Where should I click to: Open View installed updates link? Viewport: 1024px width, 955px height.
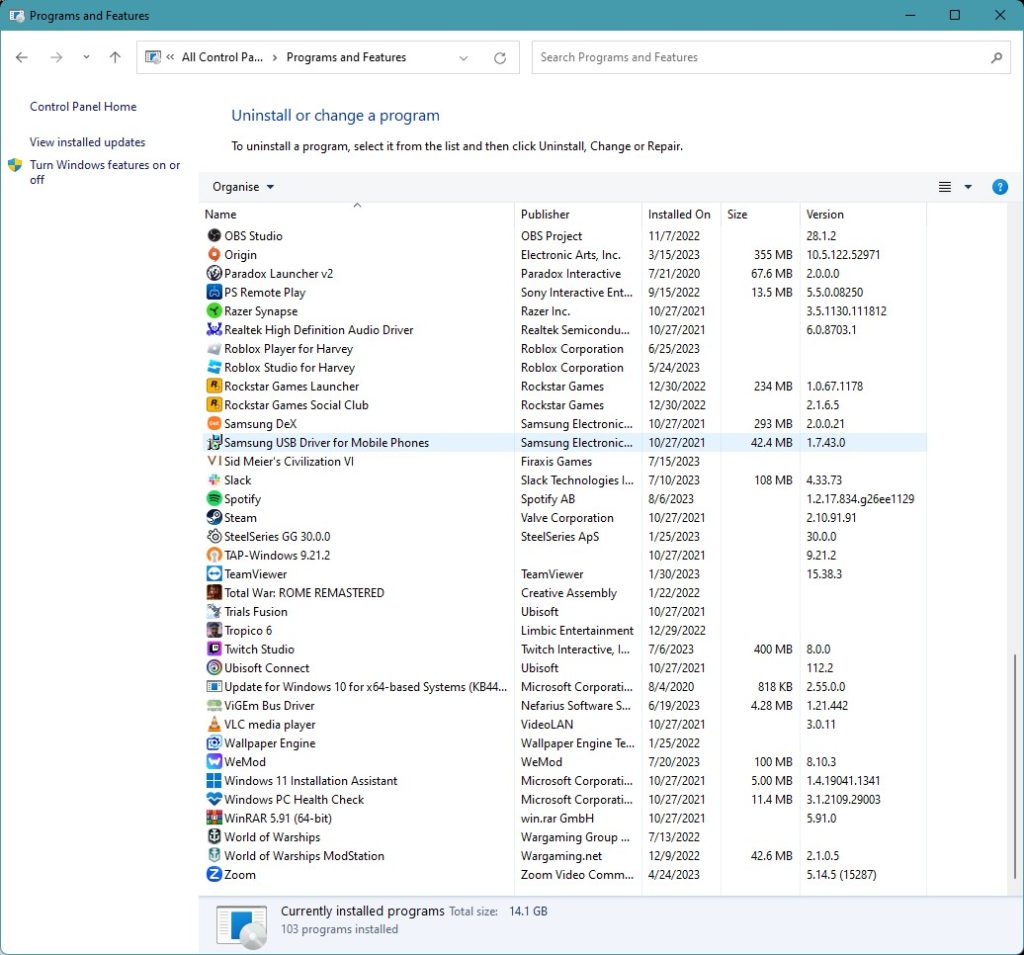coord(88,142)
